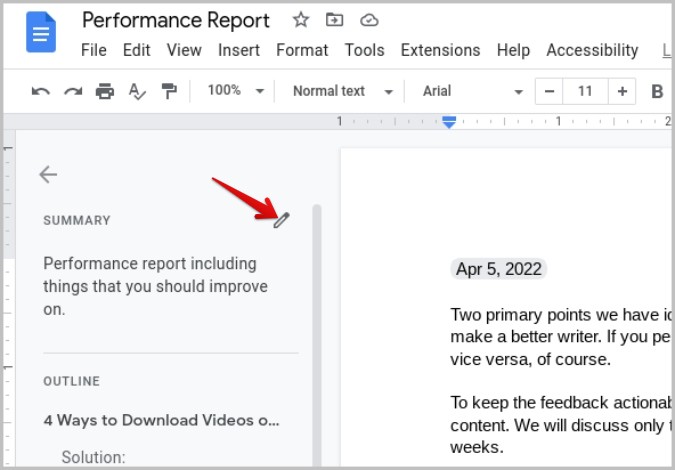Toggle bold formatting

click(657, 91)
